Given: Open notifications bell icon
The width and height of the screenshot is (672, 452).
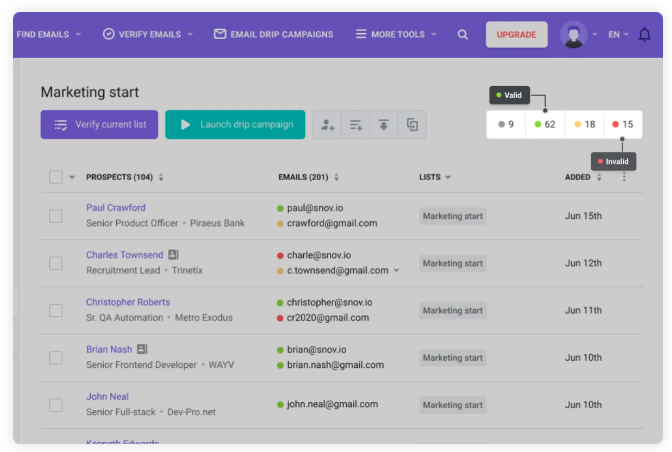Looking at the screenshot, I should (x=644, y=34).
